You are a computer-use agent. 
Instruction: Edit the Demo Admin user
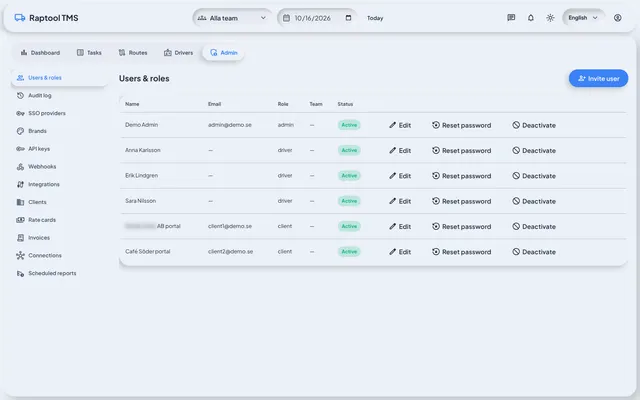pyautogui.click(x=400, y=125)
